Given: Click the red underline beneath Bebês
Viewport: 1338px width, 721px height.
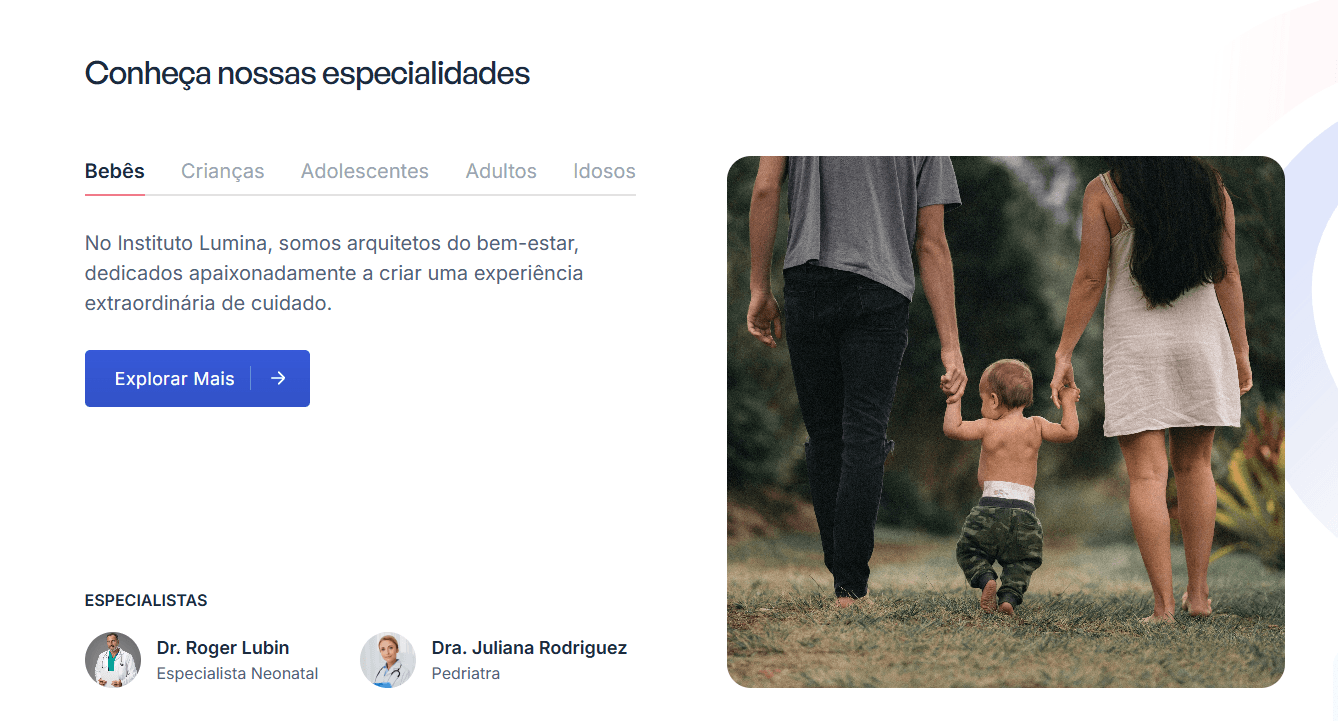Looking at the screenshot, I should point(115,194).
